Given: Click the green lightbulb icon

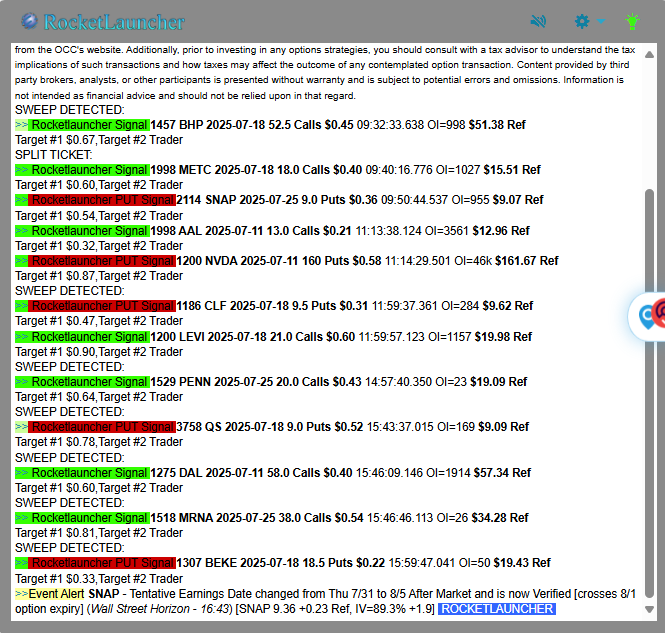Looking at the screenshot, I should coord(632,21).
